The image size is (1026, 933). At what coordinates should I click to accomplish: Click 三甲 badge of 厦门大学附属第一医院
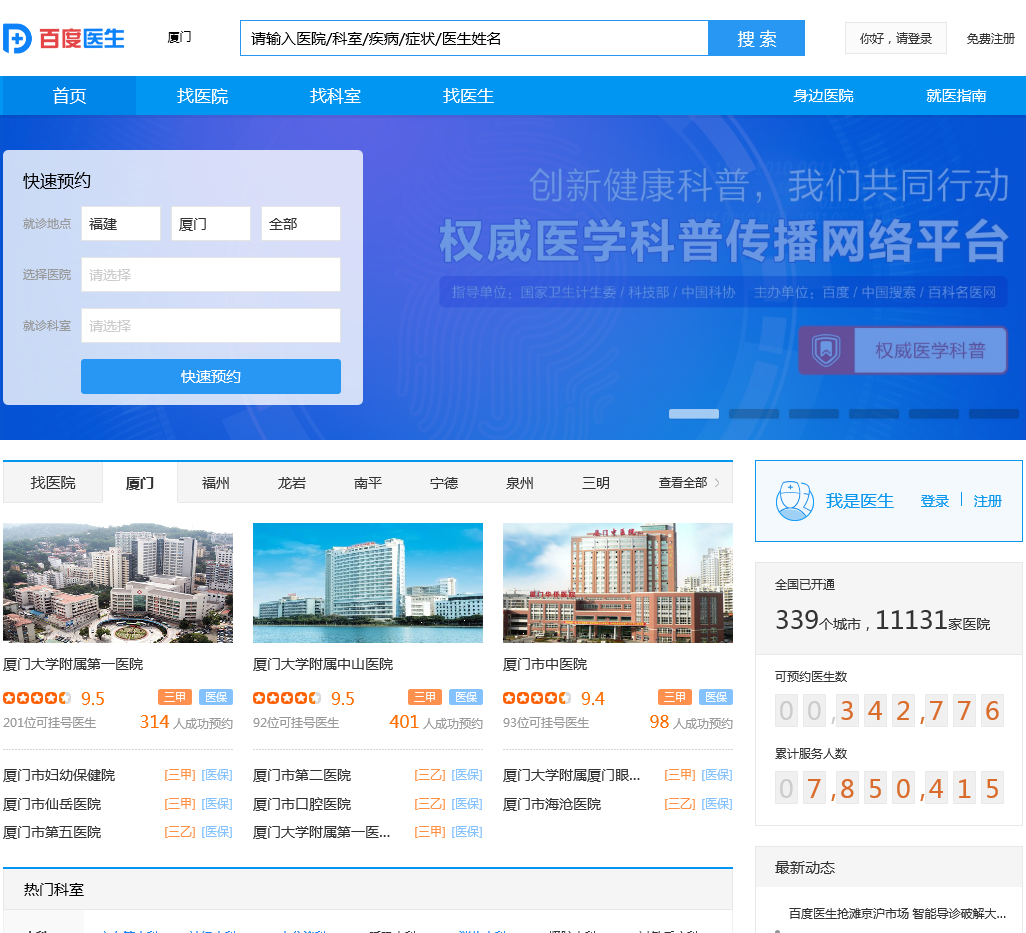click(x=175, y=697)
